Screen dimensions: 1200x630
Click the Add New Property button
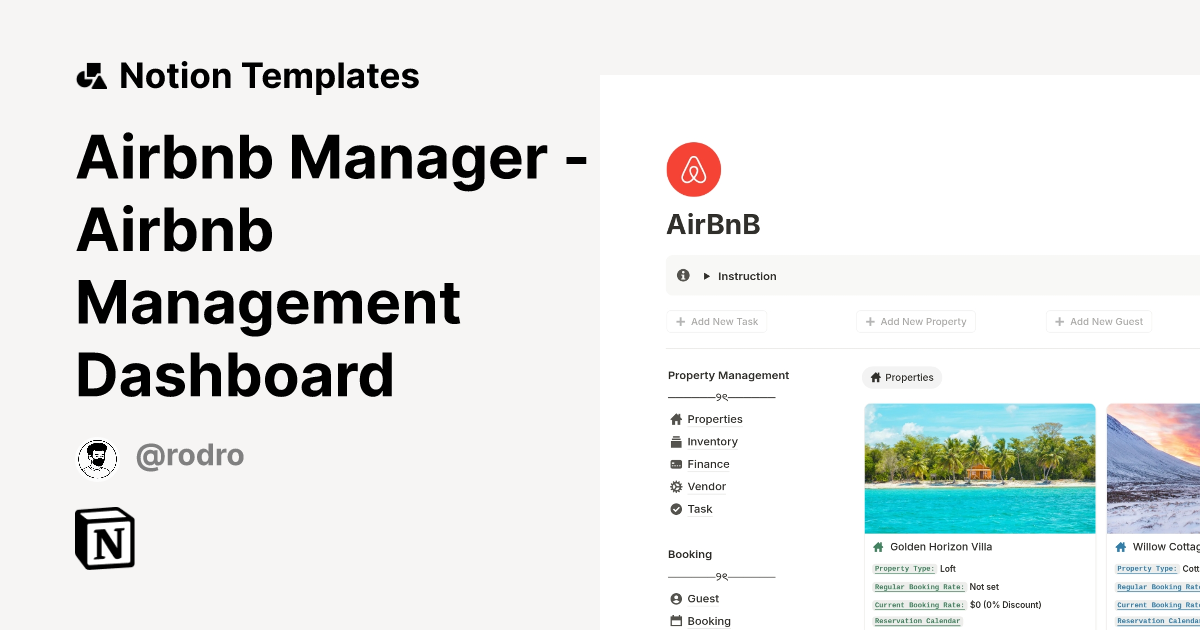915,321
